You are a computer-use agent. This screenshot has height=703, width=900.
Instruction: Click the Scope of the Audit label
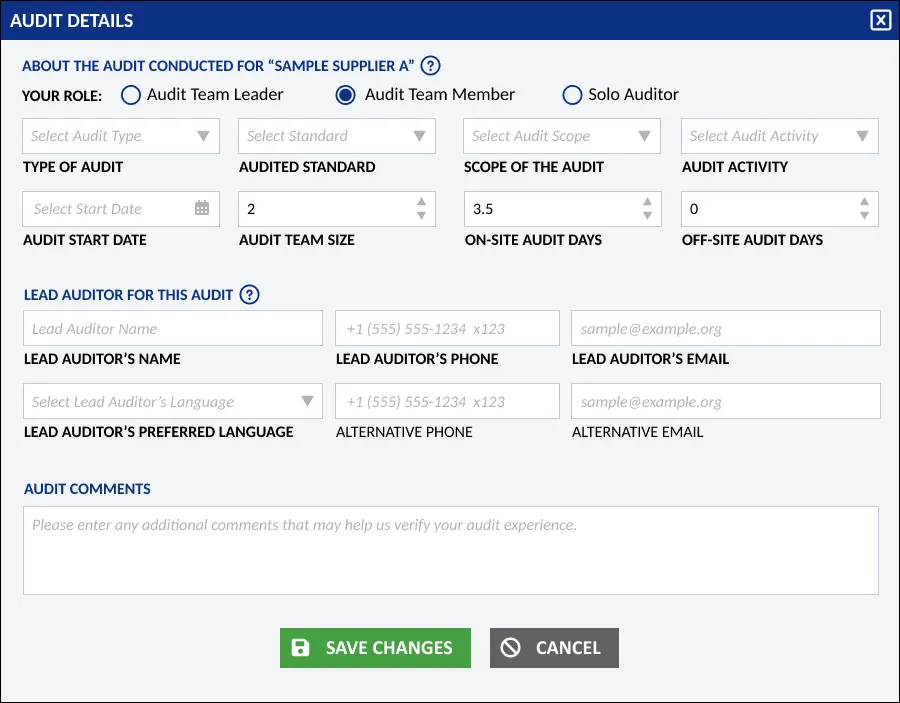coord(534,167)
